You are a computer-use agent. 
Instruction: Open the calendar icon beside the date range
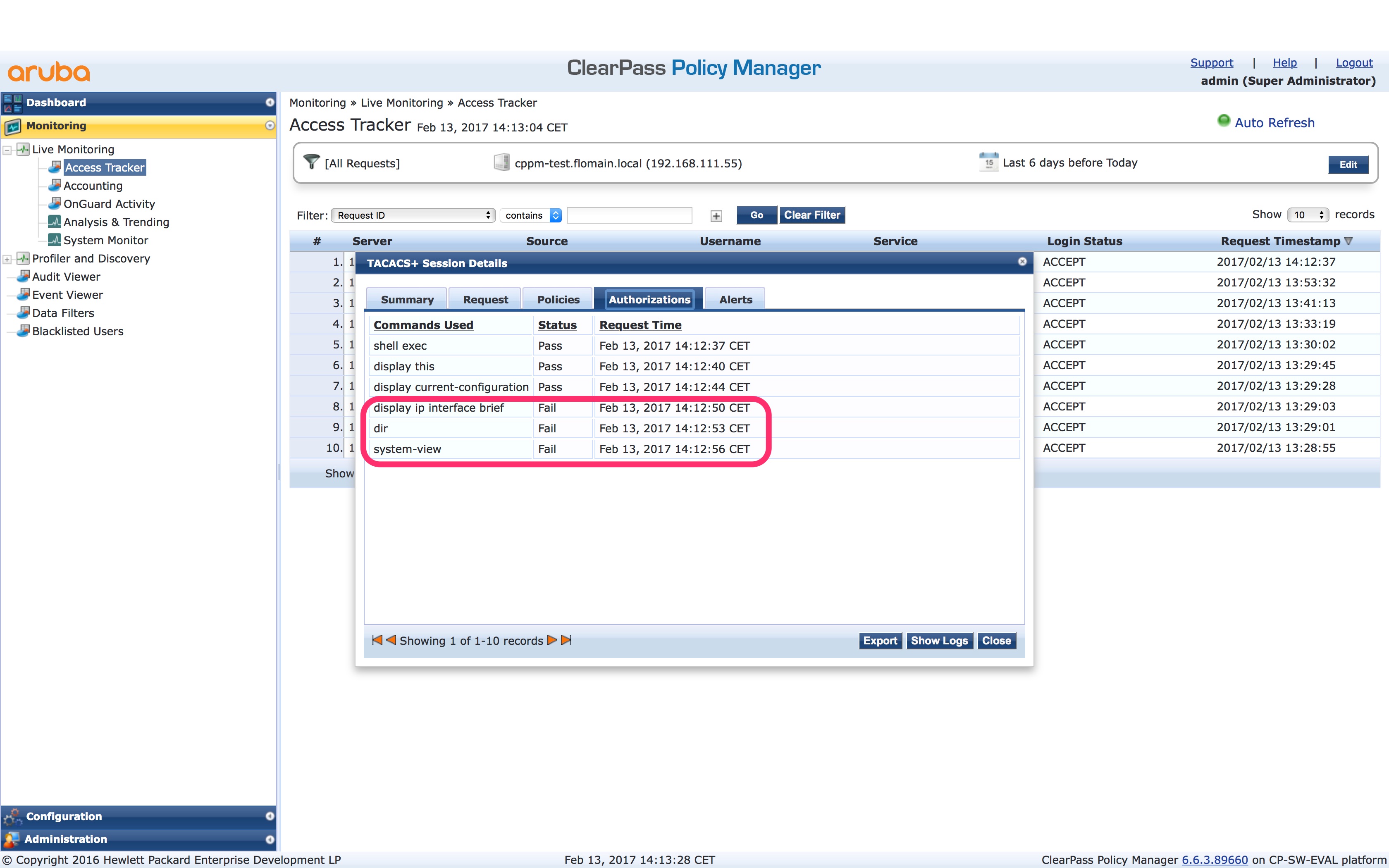point(989,162)
